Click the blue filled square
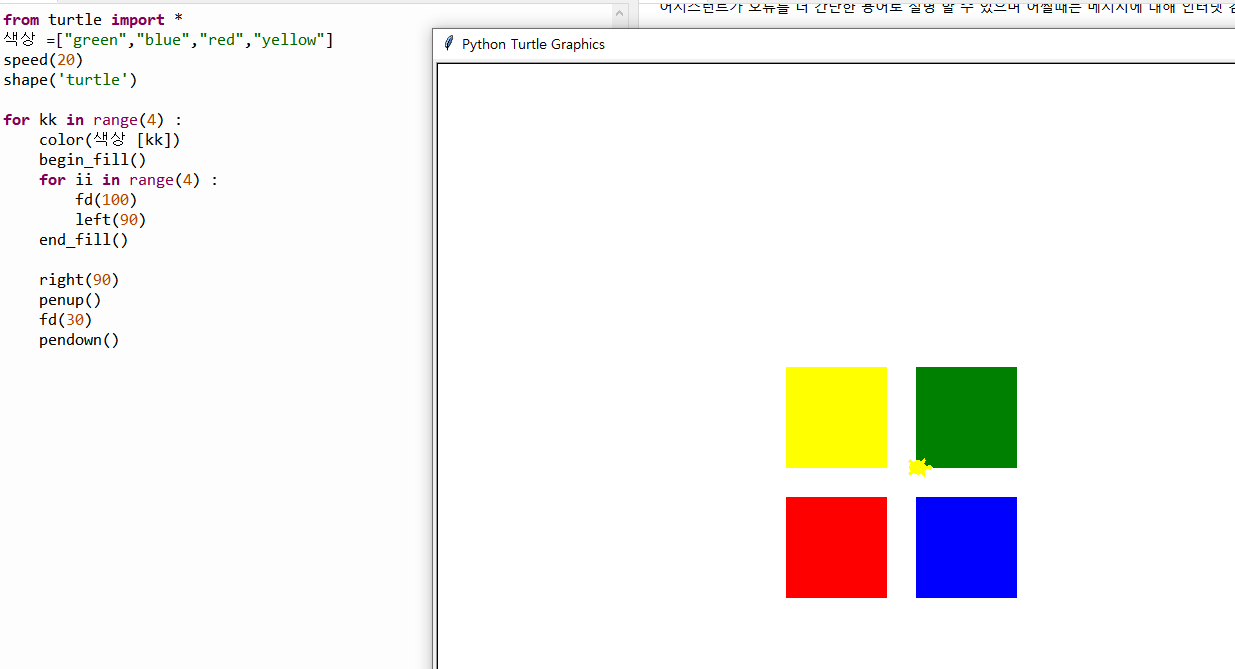Screen dimensions: 1235x669 [966, 547]
